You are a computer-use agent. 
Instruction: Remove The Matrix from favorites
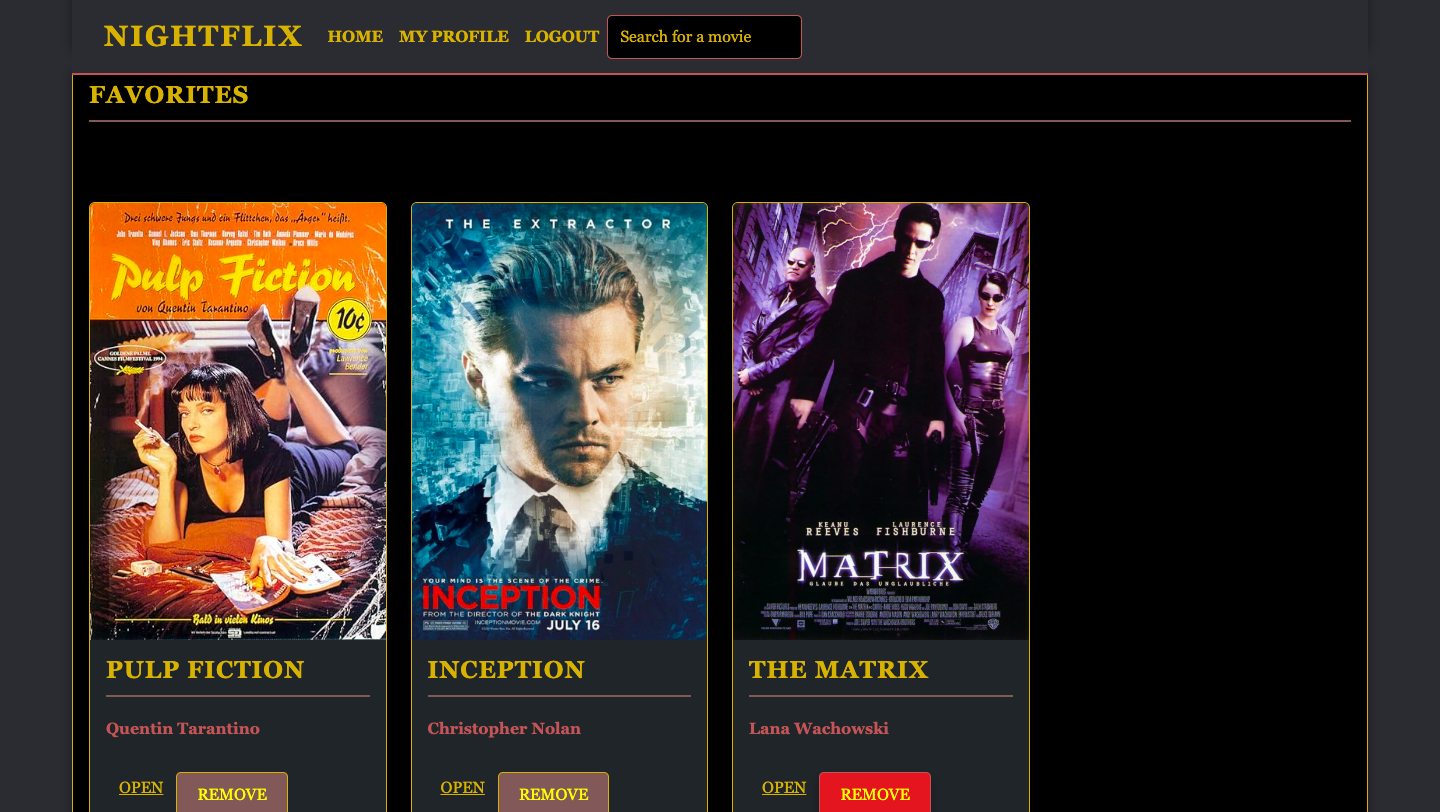[x=875, y=793]
